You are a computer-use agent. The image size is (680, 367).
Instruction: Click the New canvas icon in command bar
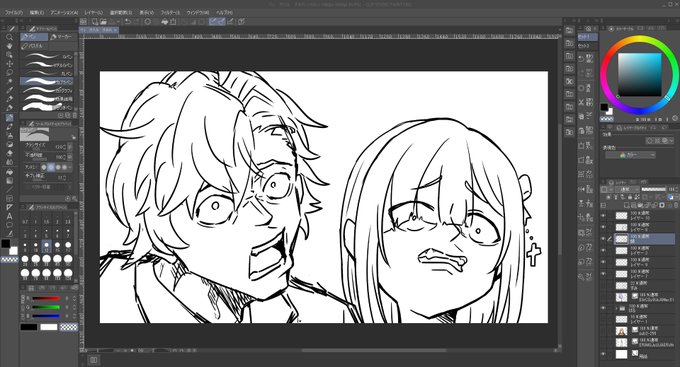pos(95,21)
